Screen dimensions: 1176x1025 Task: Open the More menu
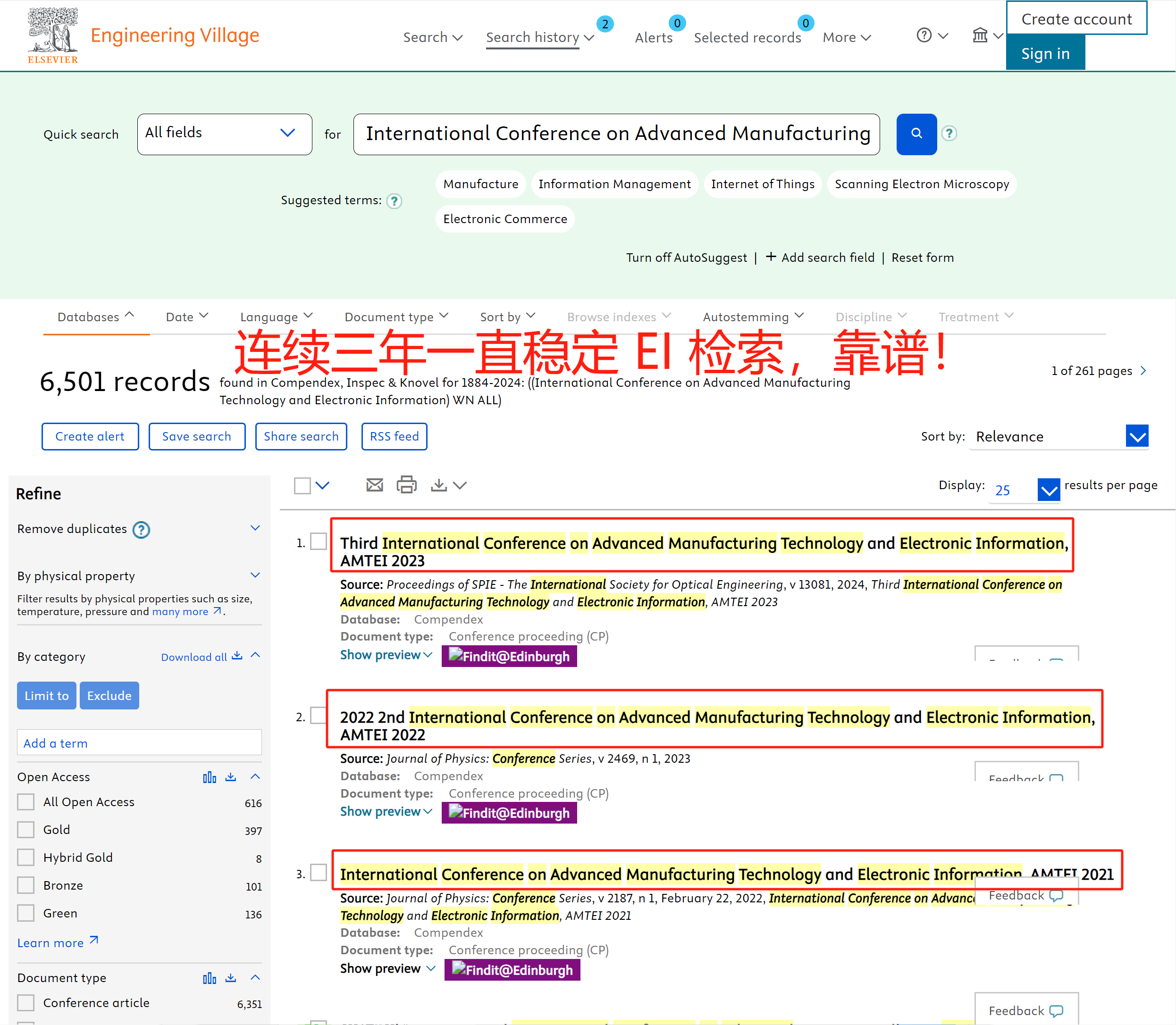pos(847,37)
